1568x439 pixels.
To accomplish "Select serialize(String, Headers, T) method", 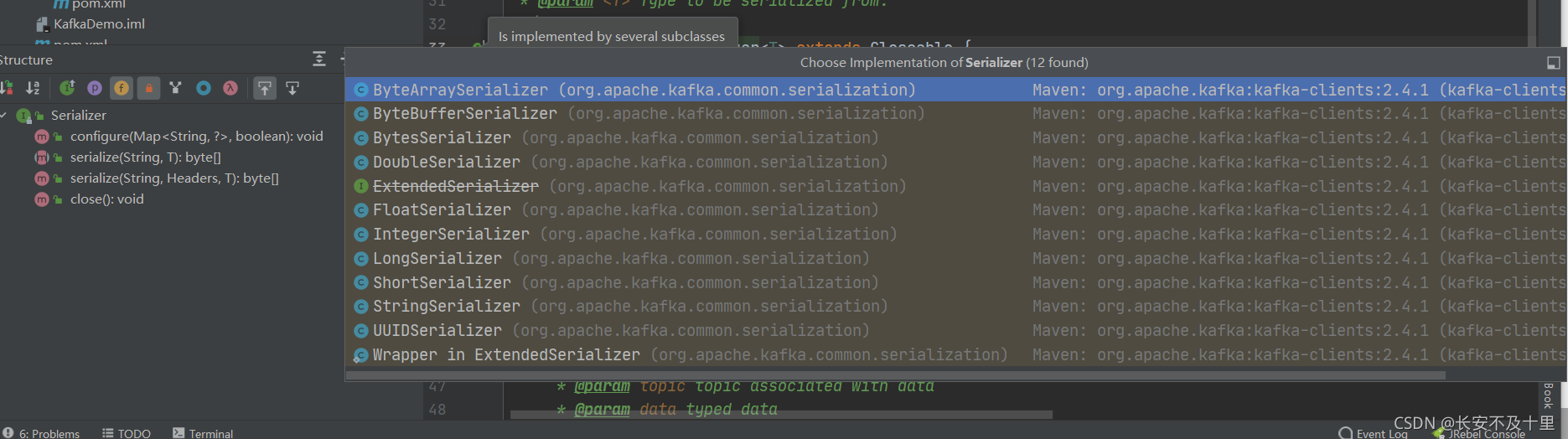I will pyautogui.click(x=174, y=178).
